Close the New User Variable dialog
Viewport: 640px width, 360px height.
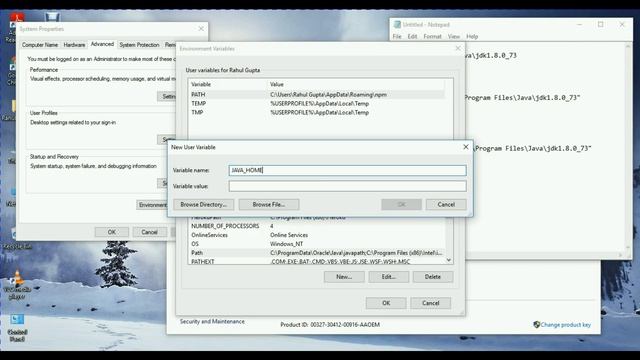tap(466, 147)
